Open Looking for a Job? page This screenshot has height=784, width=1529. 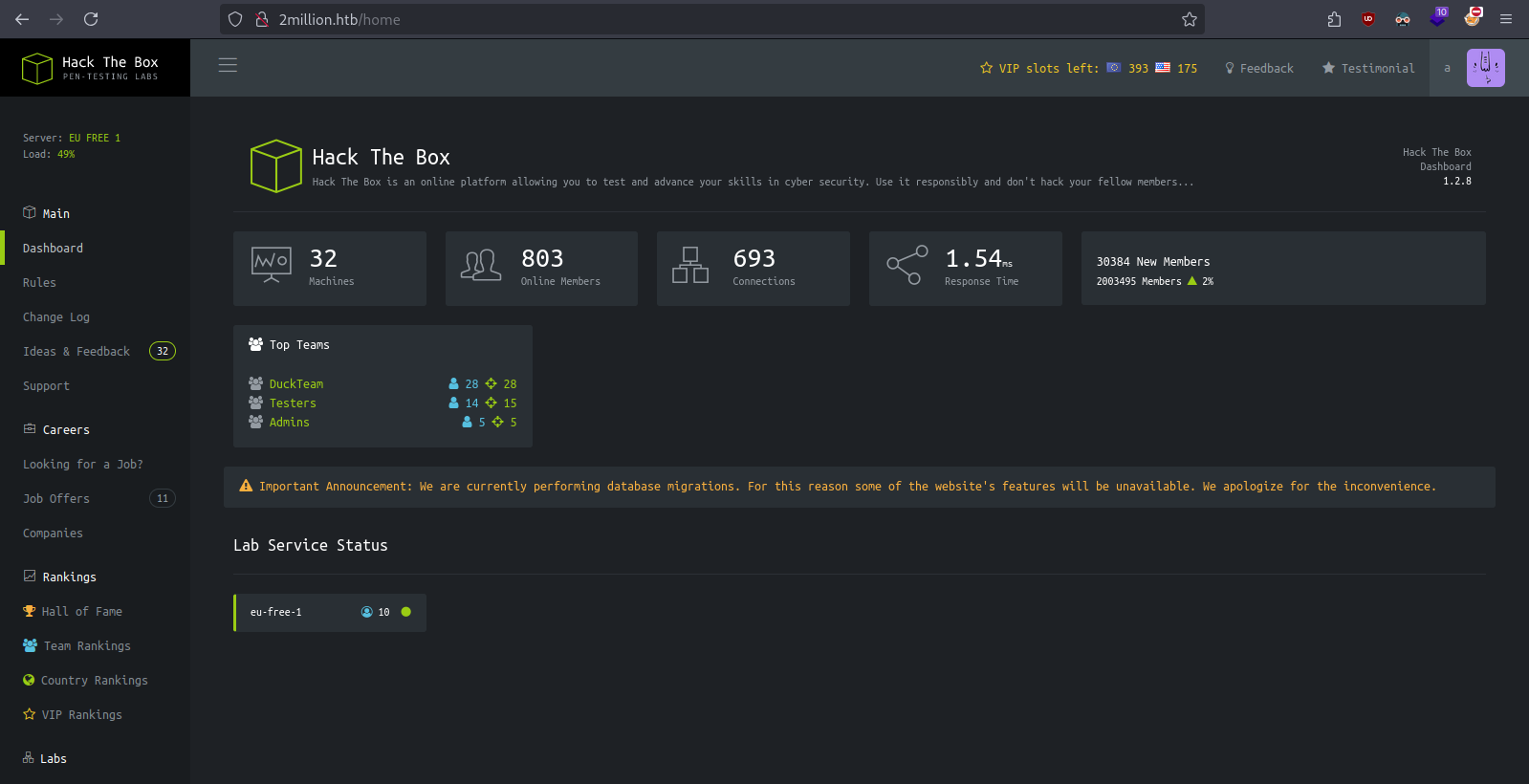(83, 464)
